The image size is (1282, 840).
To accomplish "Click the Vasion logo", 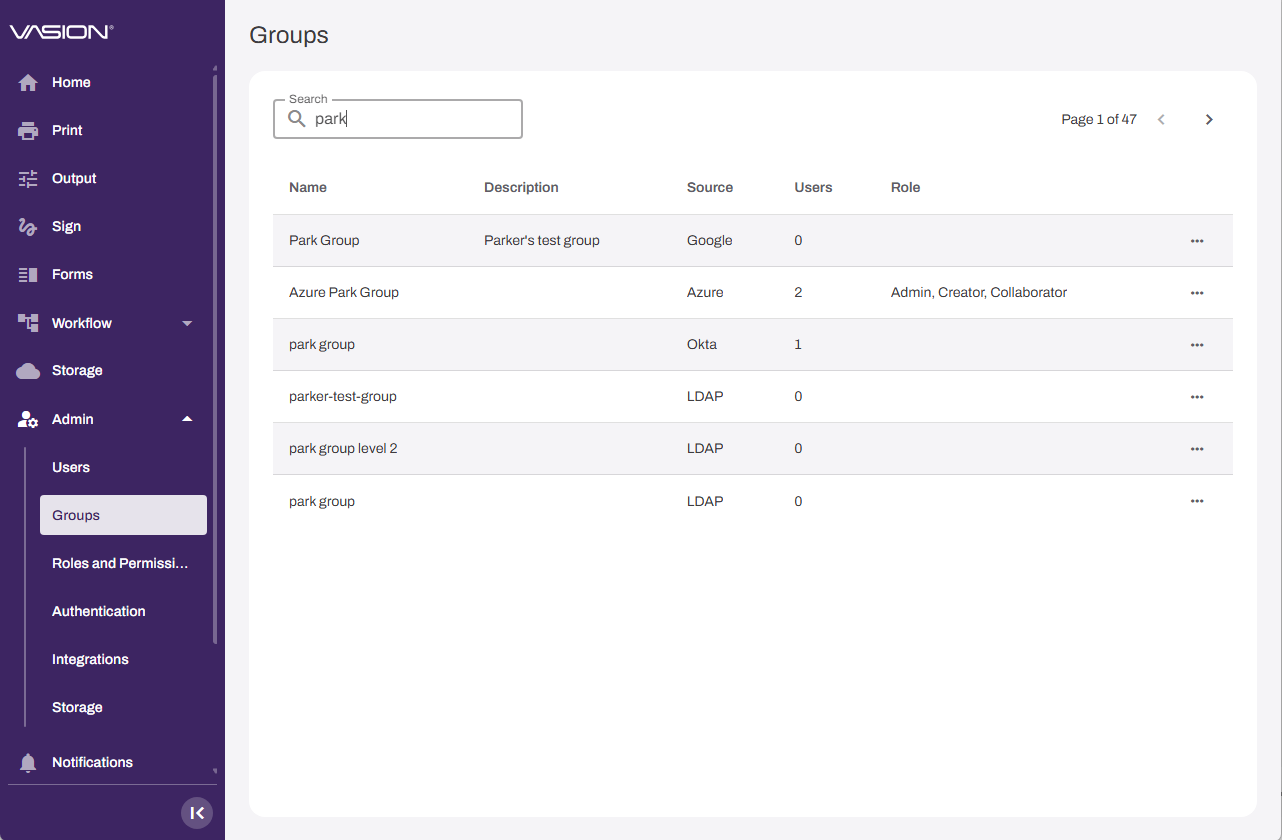I will click(62, 32).
